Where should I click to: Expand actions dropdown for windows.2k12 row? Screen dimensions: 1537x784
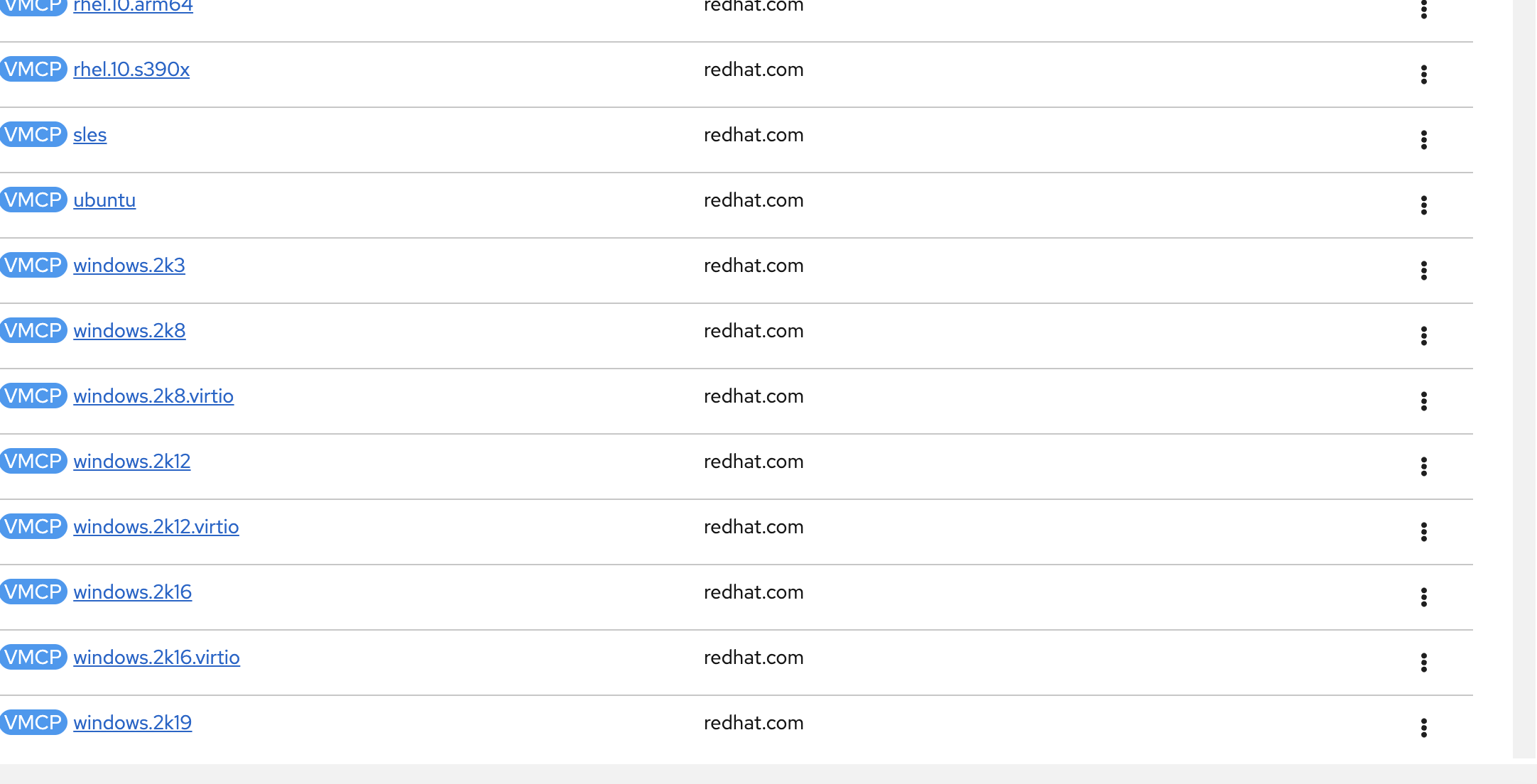(x=1423, y=467)
